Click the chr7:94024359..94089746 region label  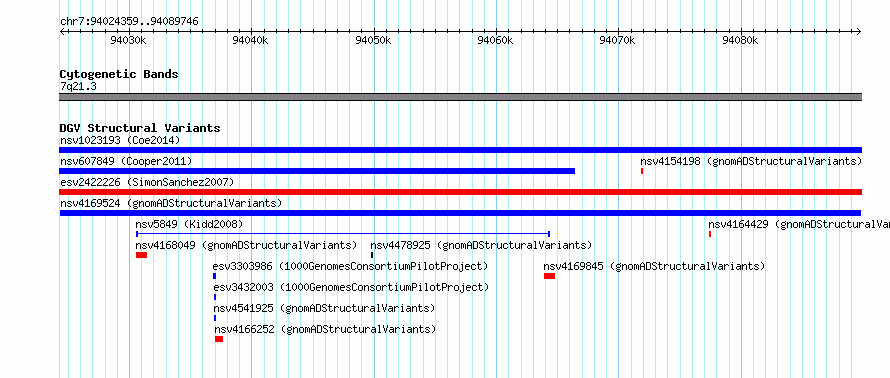click(x=129, y=22)
